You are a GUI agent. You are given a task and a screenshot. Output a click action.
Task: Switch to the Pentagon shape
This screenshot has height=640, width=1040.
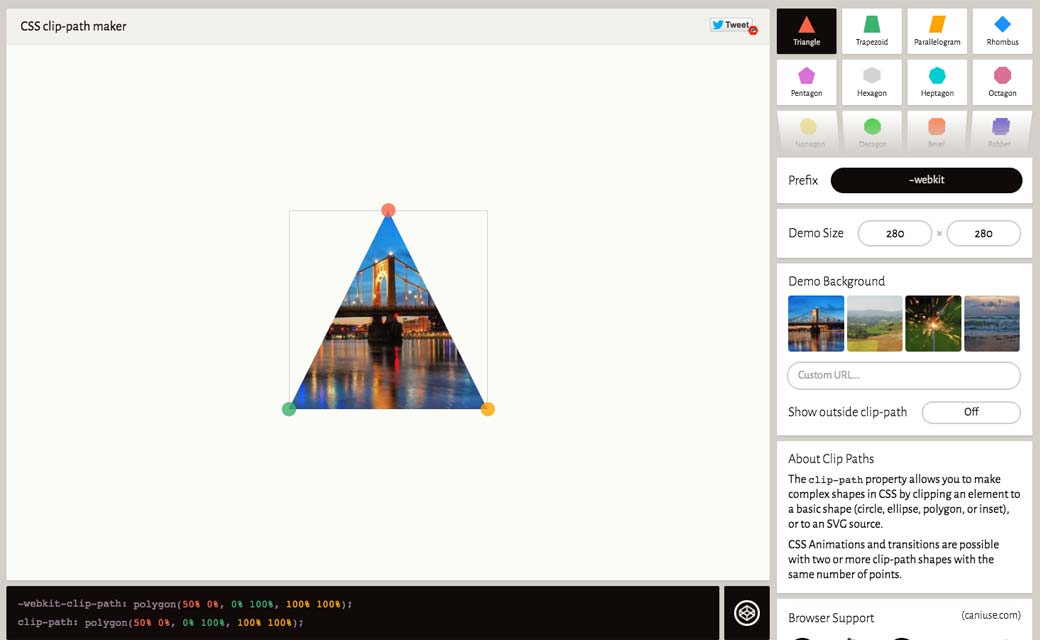point(806,82)
